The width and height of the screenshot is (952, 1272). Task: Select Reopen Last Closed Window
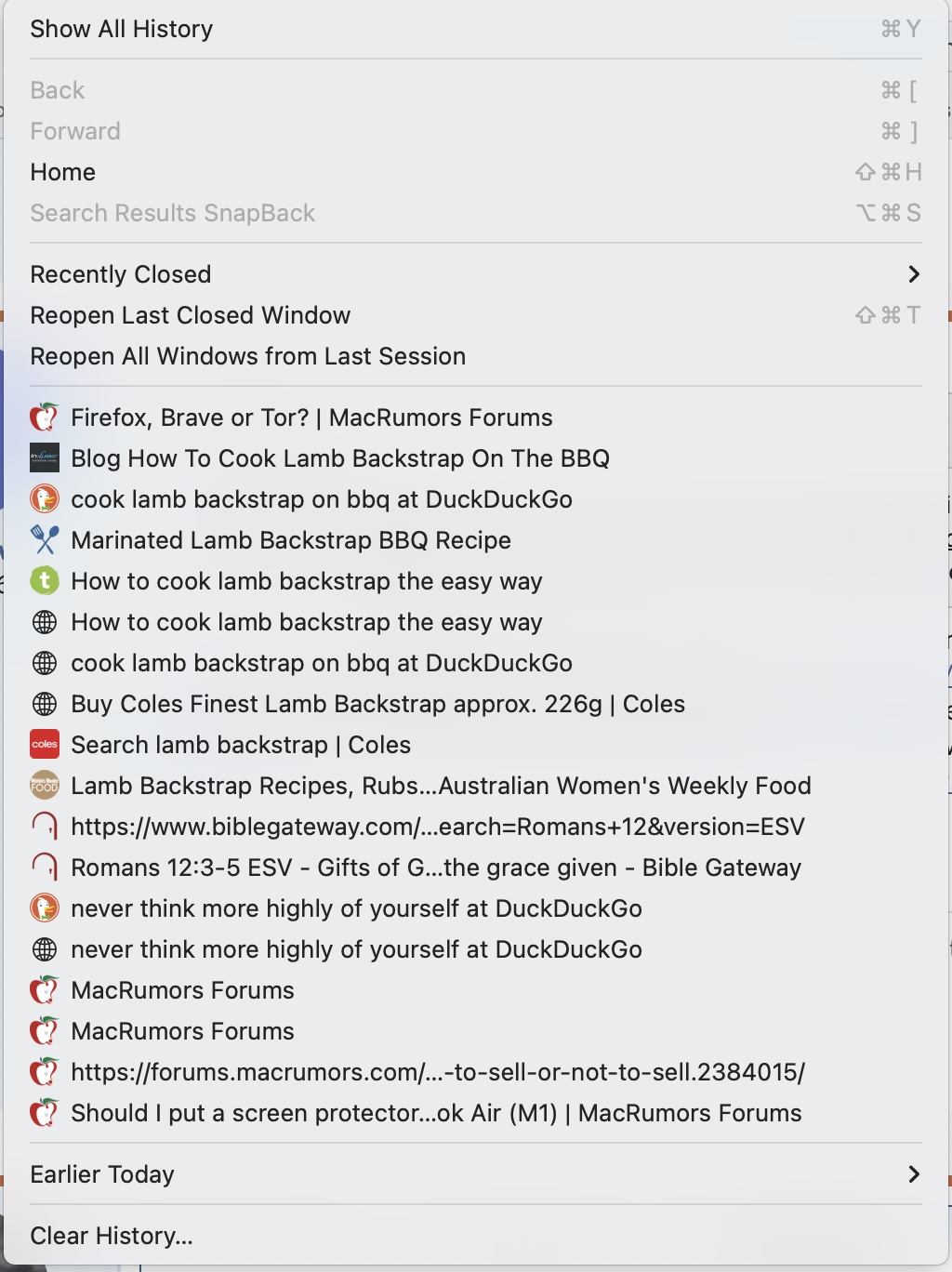click(476, 315)
